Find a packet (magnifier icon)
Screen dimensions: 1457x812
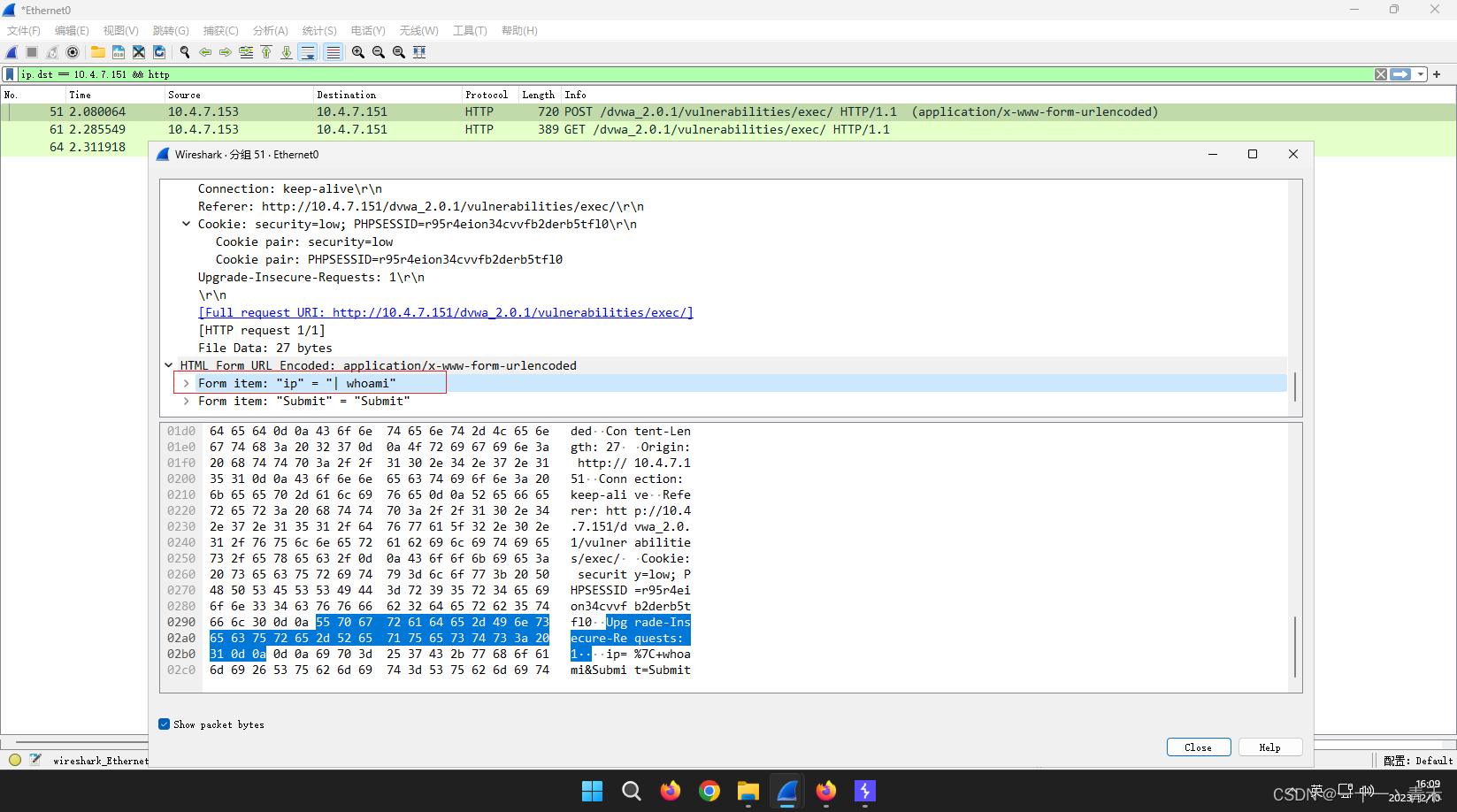click(x=184, y=52)
